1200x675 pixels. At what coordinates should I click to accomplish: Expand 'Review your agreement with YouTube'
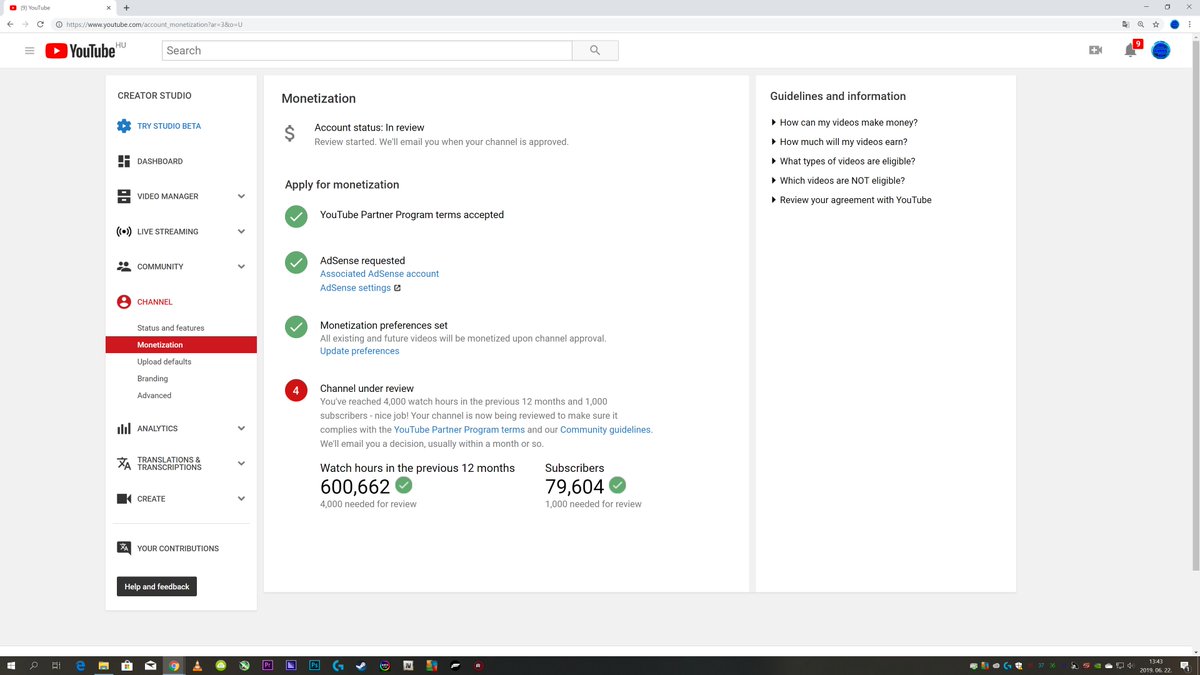click(850, 200)
